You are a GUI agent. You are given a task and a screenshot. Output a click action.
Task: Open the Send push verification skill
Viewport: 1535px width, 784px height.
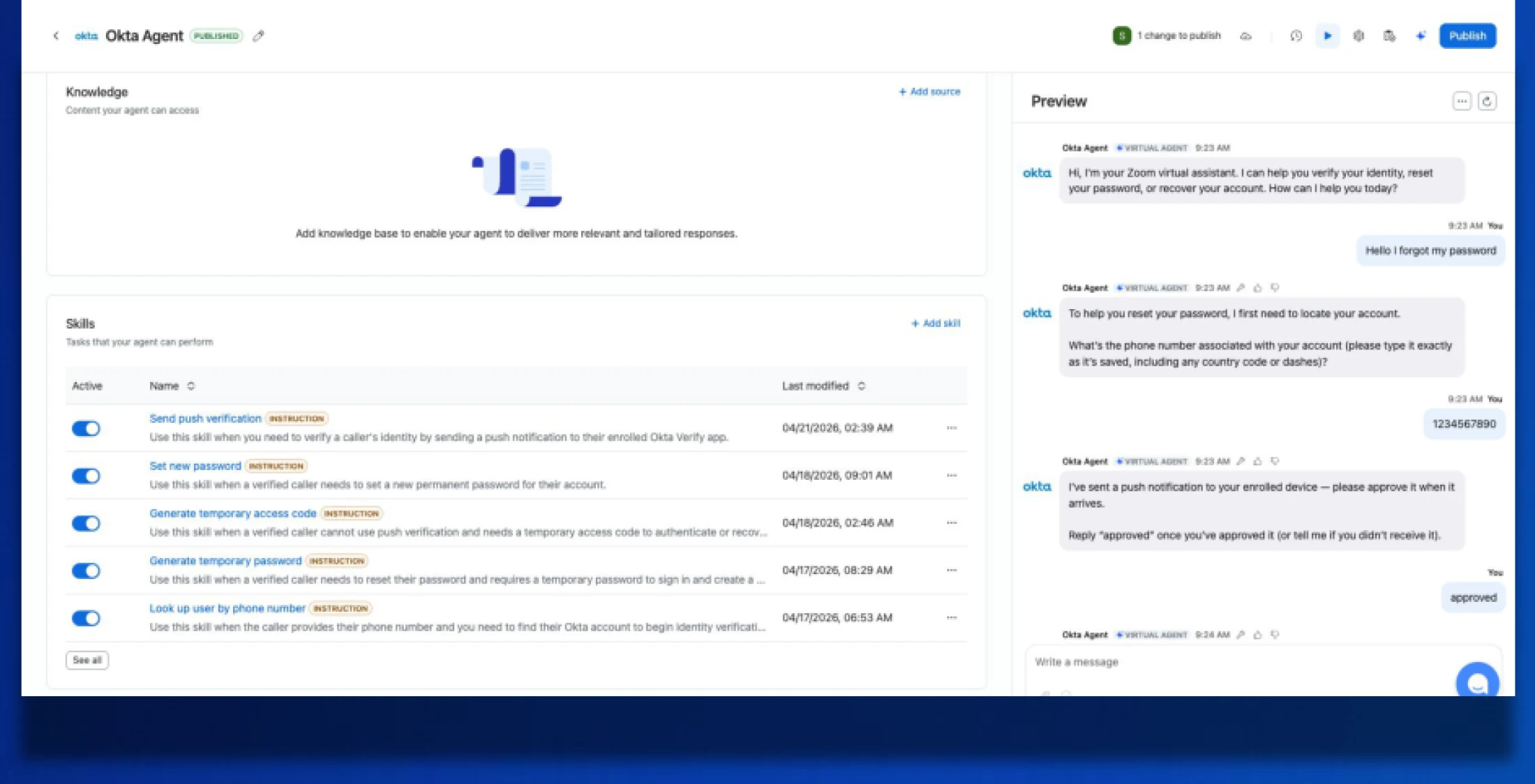click(205, 419)
